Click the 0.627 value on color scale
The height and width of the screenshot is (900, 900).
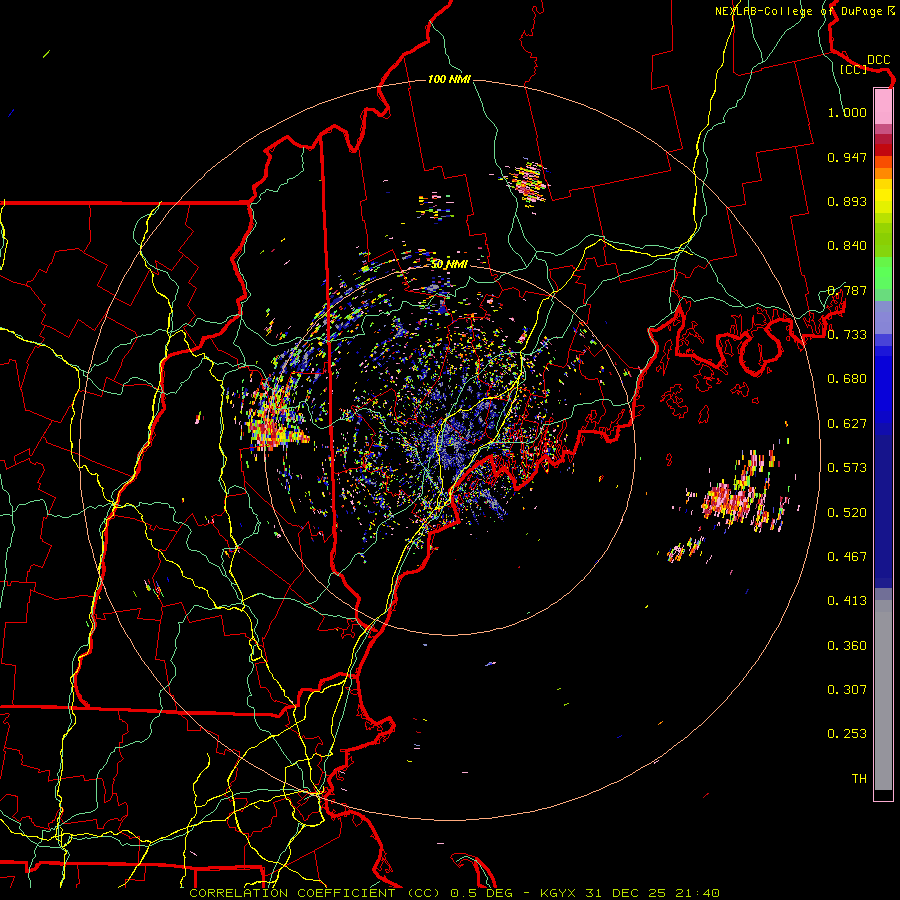pyautogui.click(x=847, y=424)
